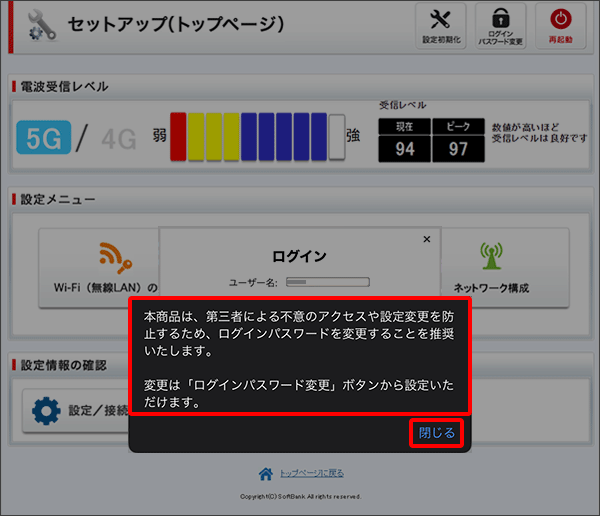The width and height of the screenshot is (600, 516).
Task: Close login dialog with × button
Action: tap(427, 239)
